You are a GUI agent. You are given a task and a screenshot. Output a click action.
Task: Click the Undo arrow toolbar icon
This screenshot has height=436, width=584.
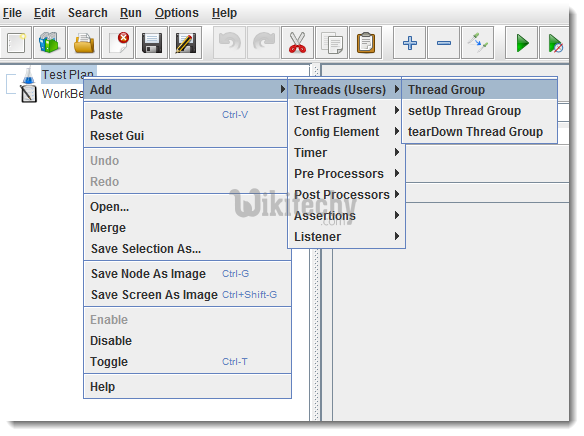(x=229, y=43)
